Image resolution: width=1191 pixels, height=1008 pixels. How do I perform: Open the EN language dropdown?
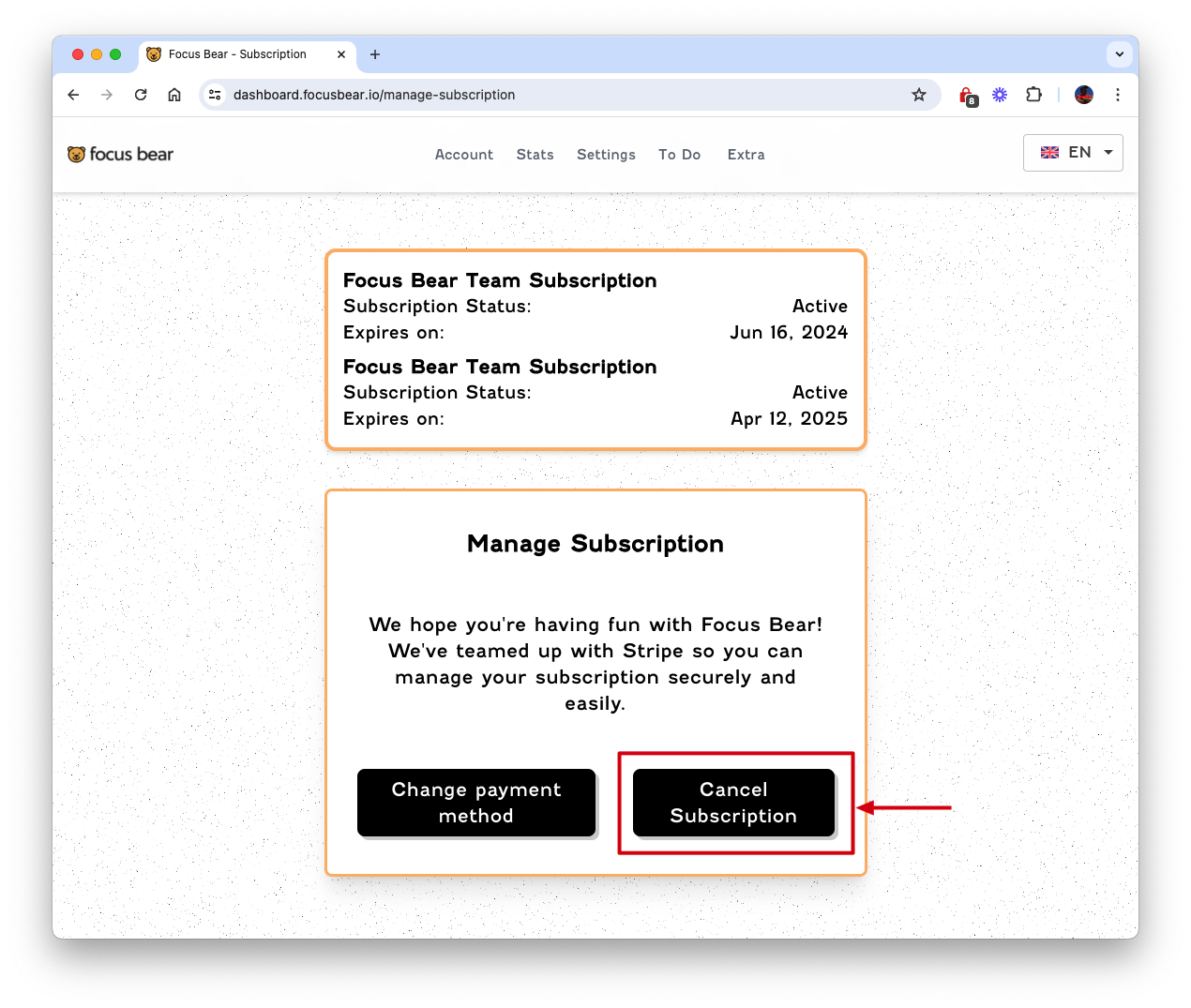[x=1073, y=153]
